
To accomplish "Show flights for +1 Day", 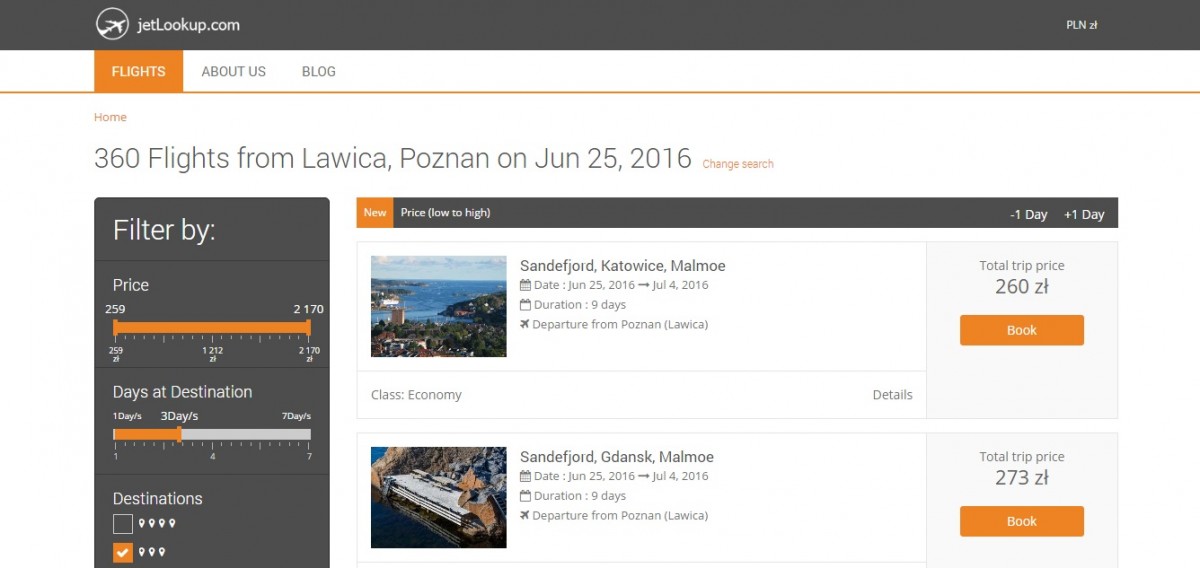I will click(1083, 214).
